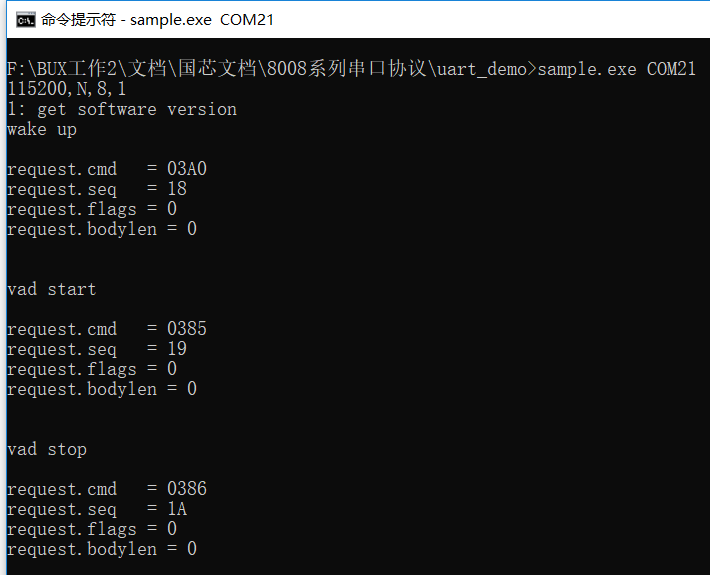
Task: Click 'sample.exe COM21' in the typed command
Action: (616, 69)
